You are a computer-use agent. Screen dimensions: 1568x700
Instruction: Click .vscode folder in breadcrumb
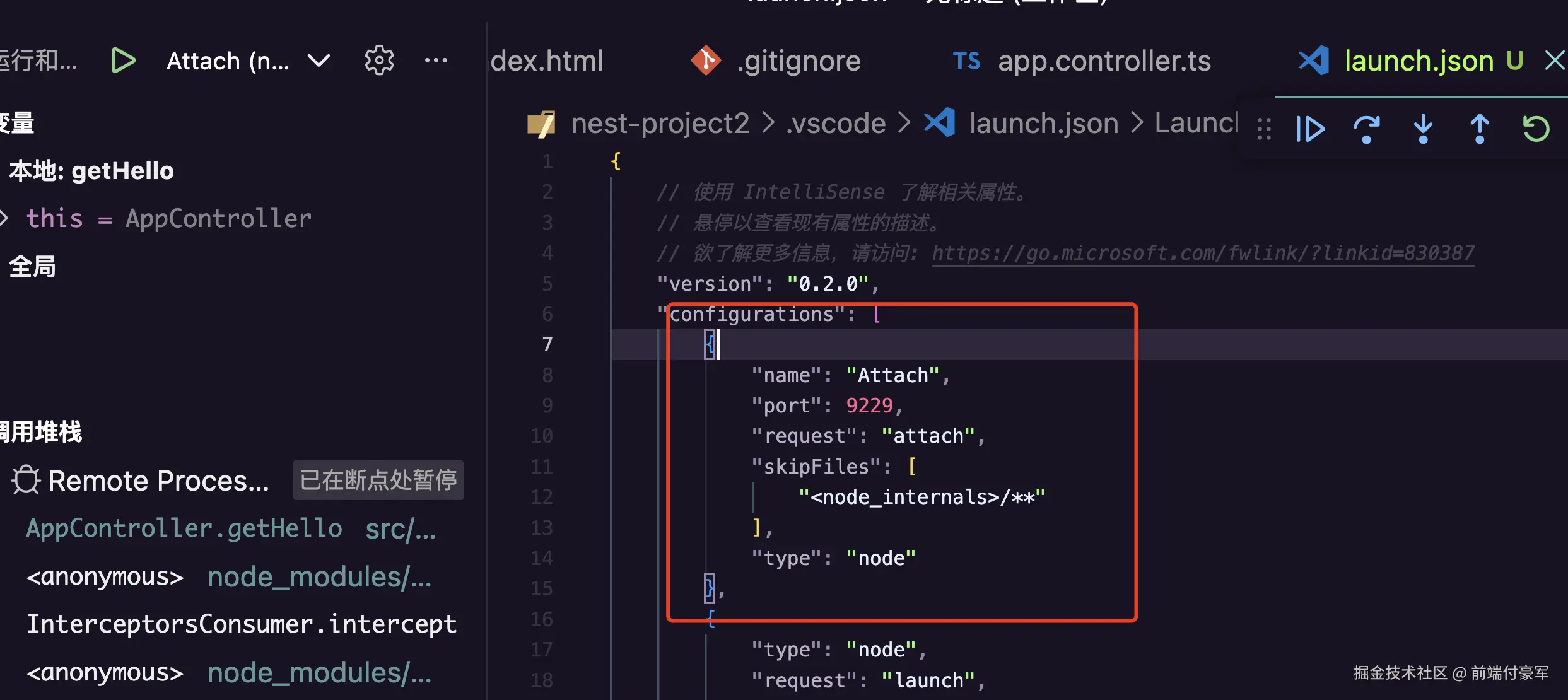(x=835, y=123)
